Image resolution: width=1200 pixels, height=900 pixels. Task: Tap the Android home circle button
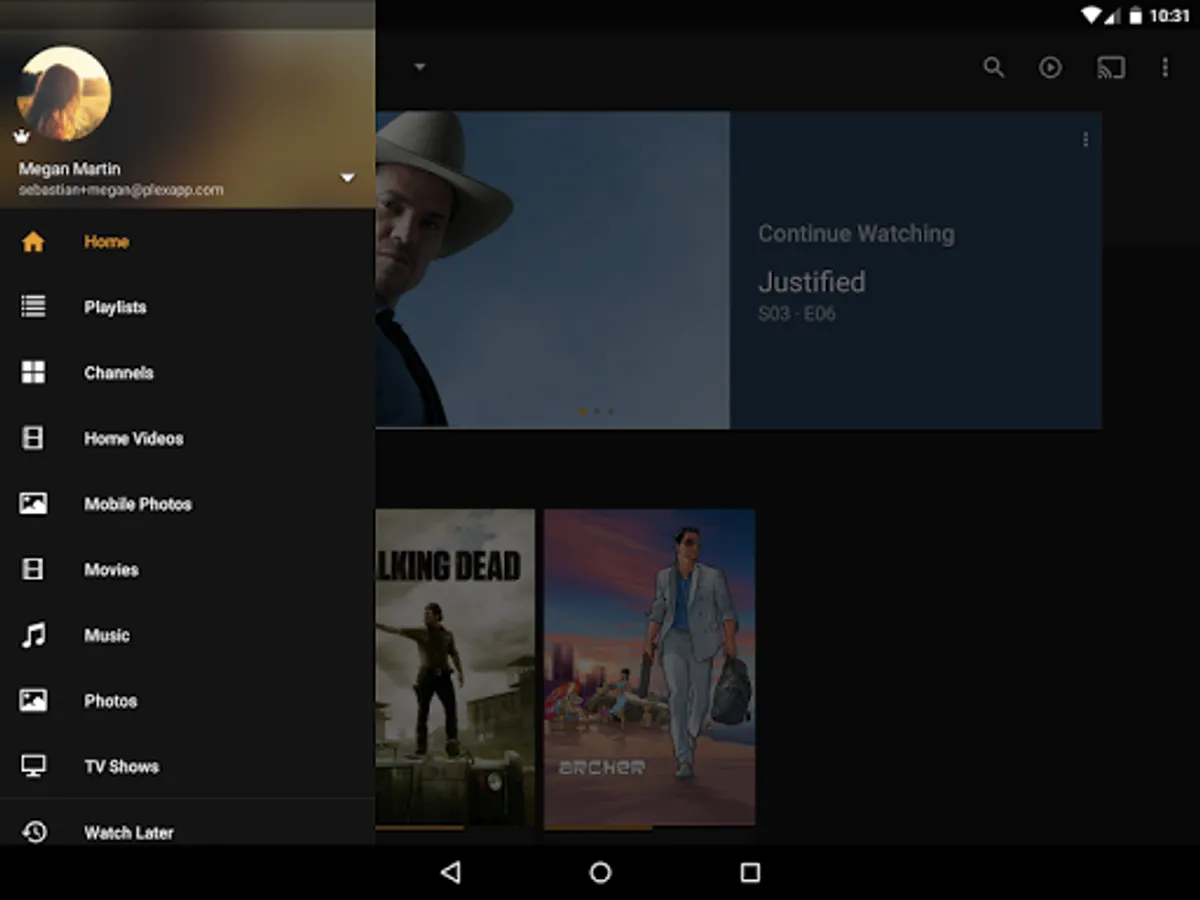click(x=600, y=873)
